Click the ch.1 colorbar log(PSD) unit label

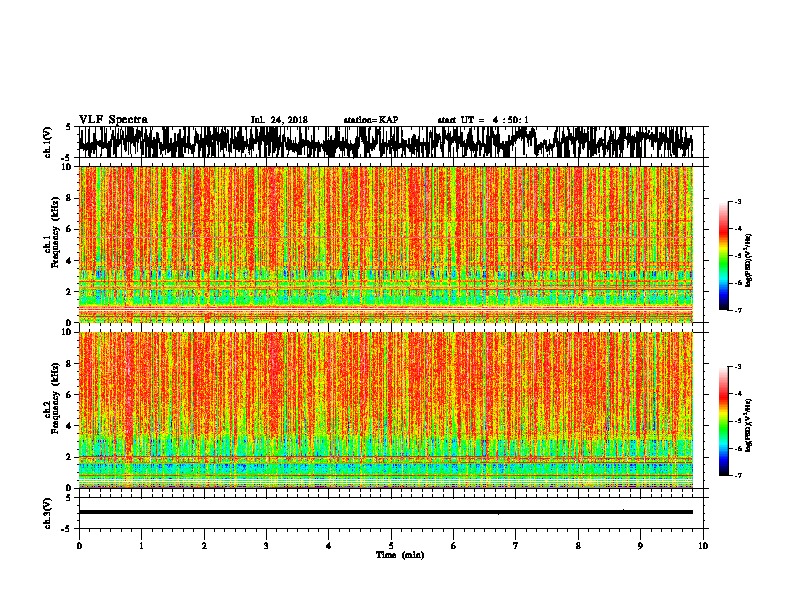click(x=749, y=260)
